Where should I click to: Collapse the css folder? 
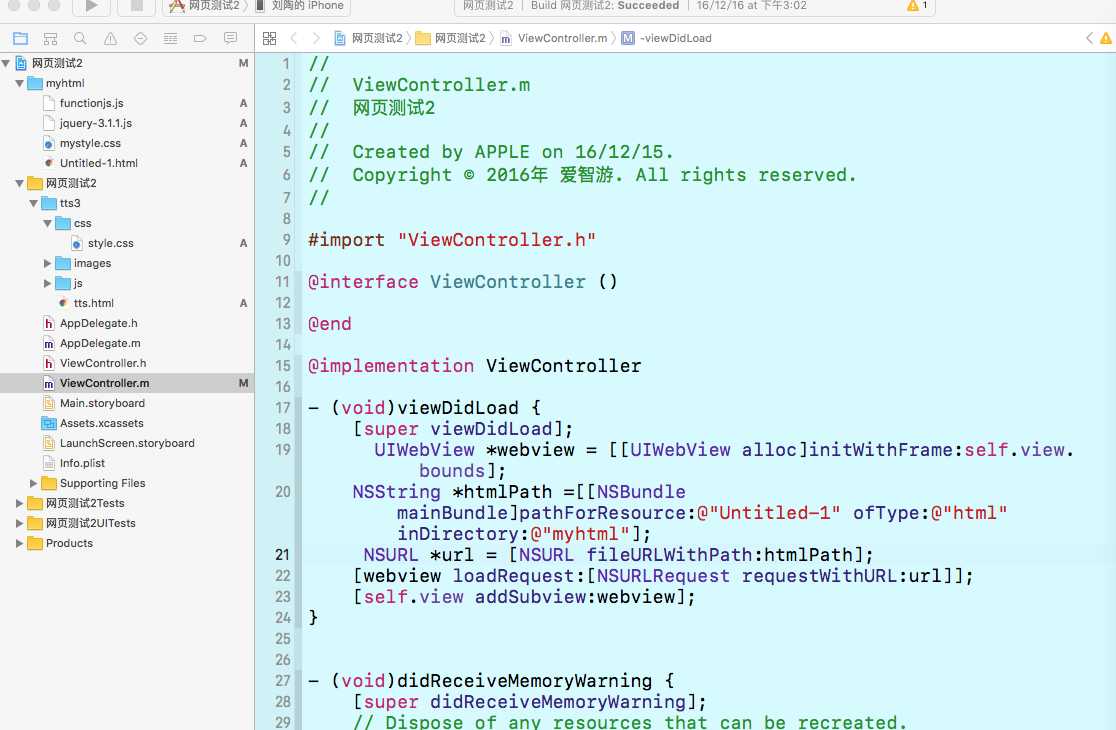click(x=48, y=223)
